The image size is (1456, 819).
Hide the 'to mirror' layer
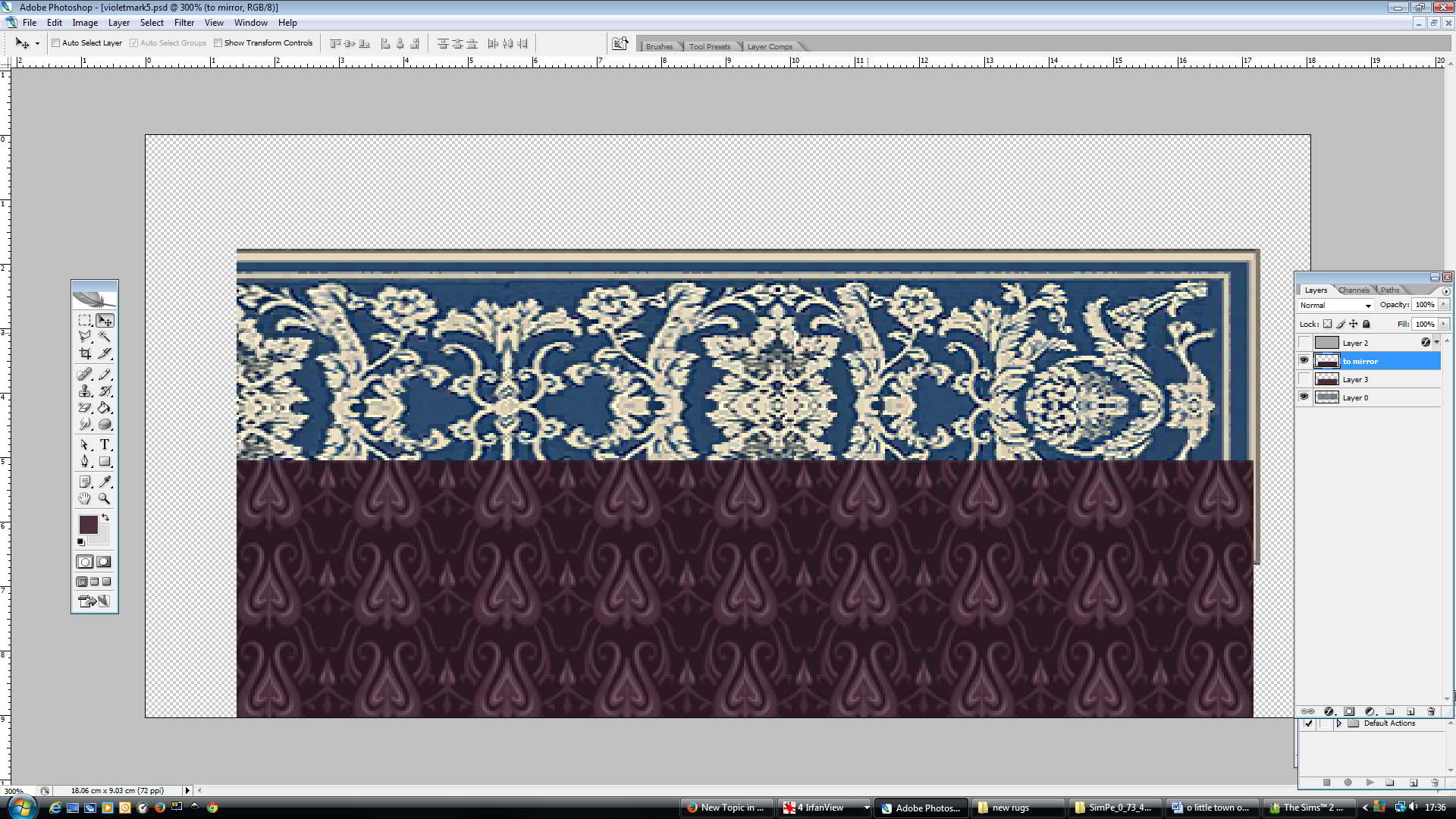coord(1304,361)
